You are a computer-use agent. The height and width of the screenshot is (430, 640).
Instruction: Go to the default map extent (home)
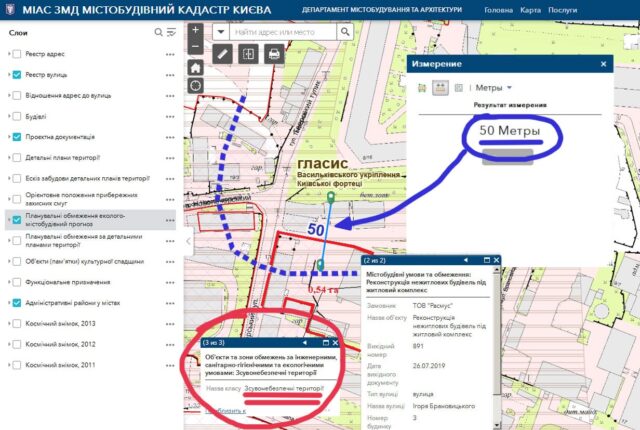195,66
